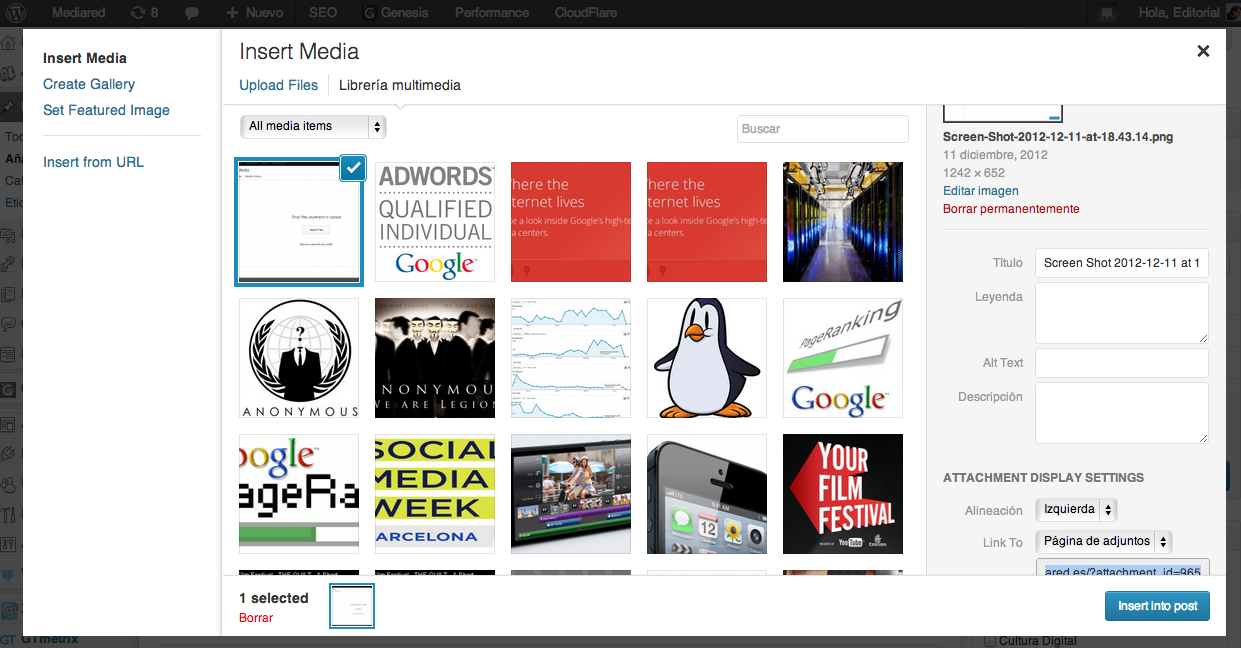1241x648 pixels.
Task: Open the Alineación dropdown
Action: pos(1076,510)
